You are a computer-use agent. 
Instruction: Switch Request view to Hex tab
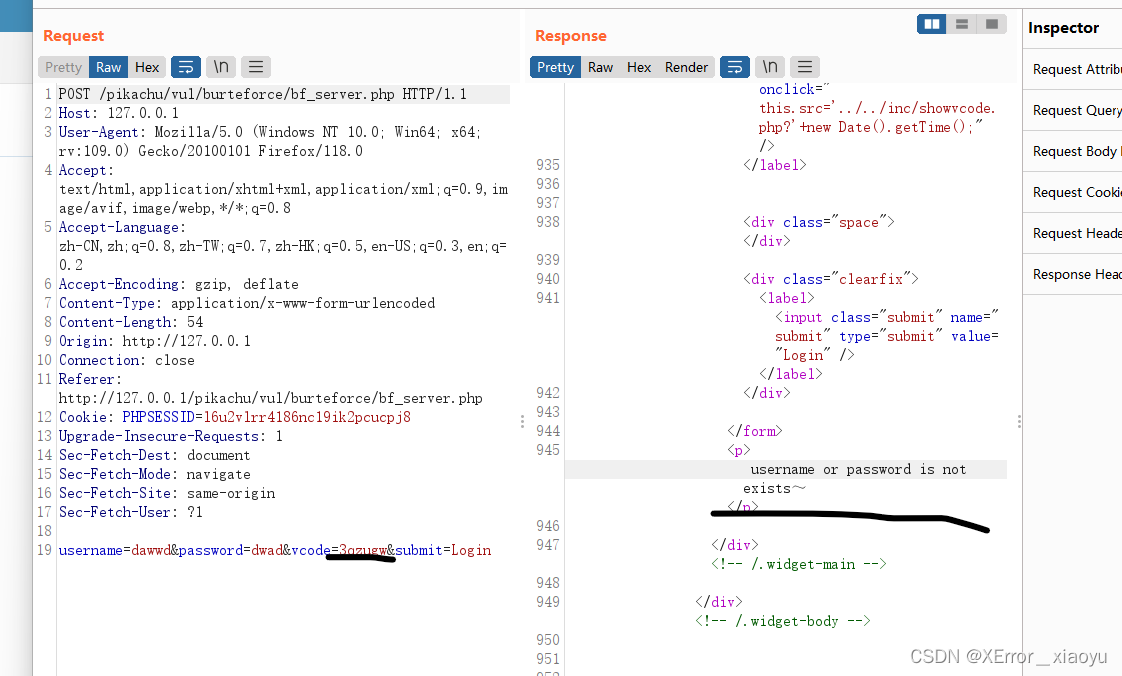tap(147, 67)
